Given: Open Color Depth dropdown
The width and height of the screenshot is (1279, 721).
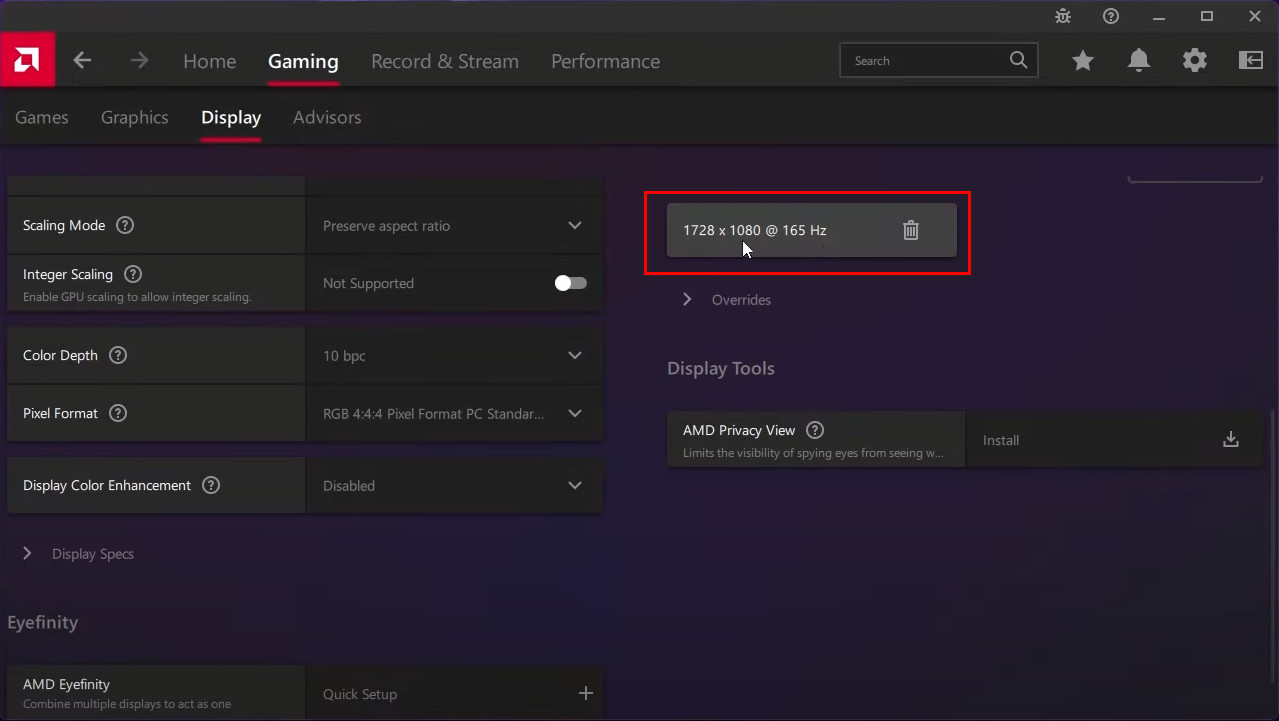Looking at the screenshot, I should click(x=454, y=356).
